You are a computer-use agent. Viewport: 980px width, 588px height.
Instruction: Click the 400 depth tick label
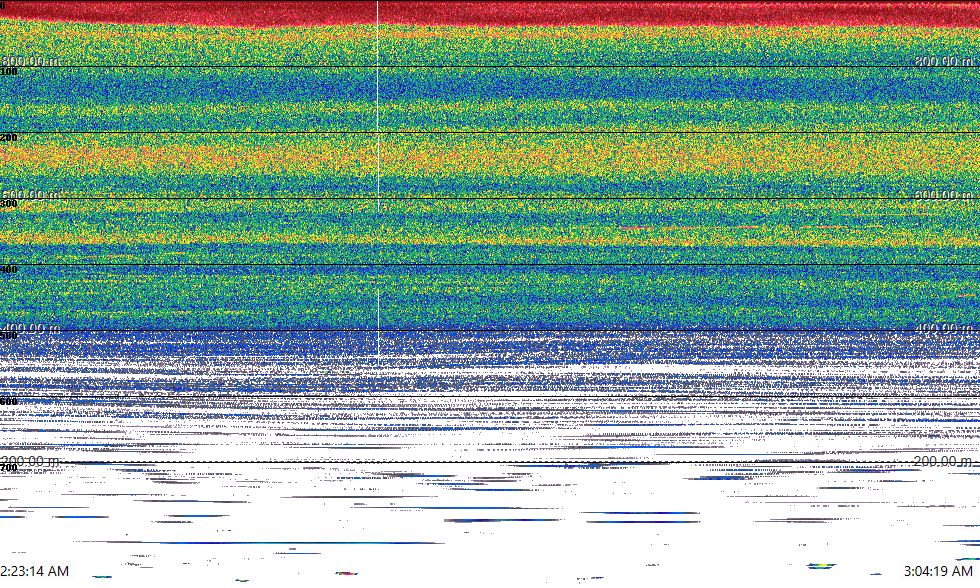tap(9, 270)
